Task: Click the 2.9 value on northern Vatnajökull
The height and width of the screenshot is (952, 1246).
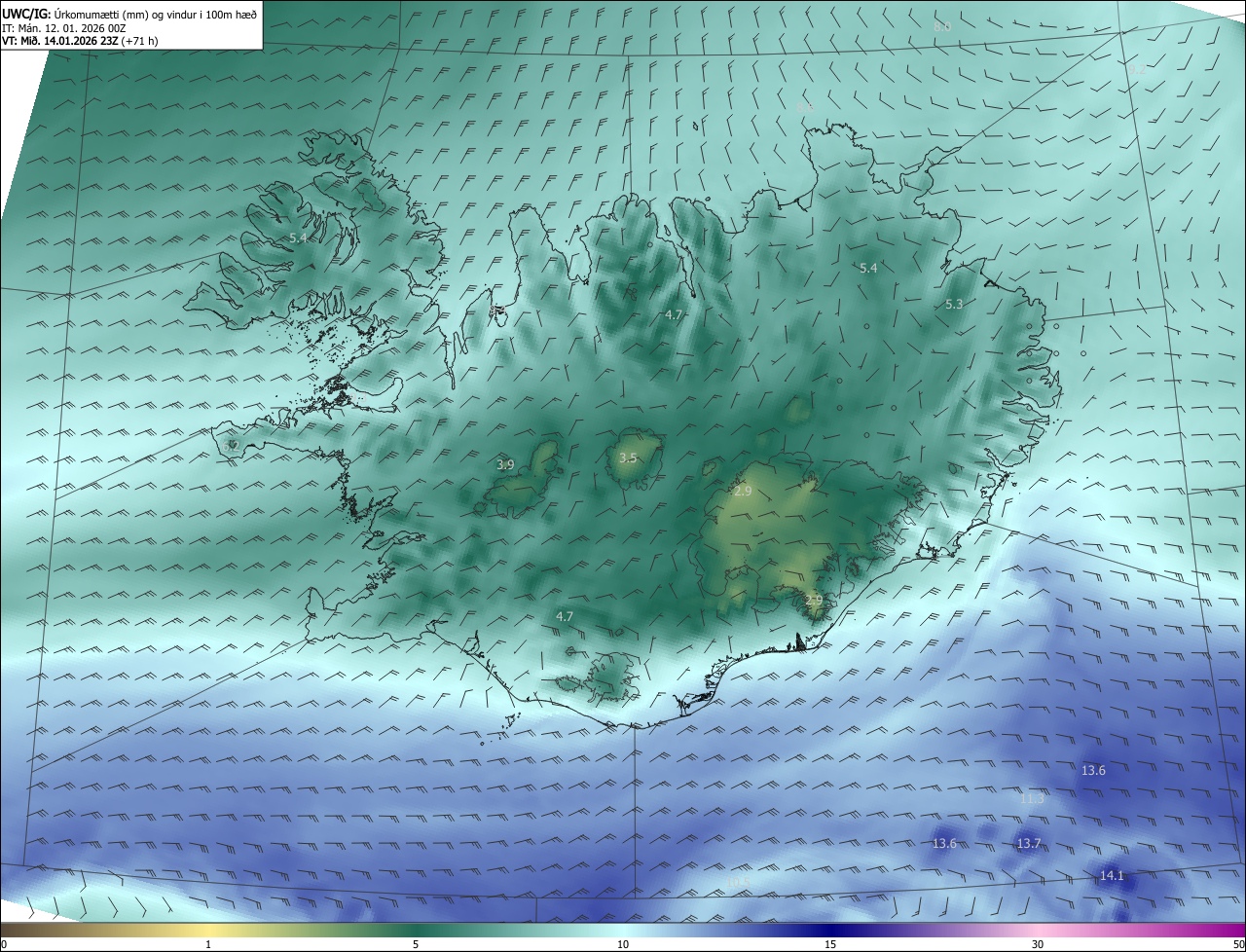Action: [x=743, y=491]
